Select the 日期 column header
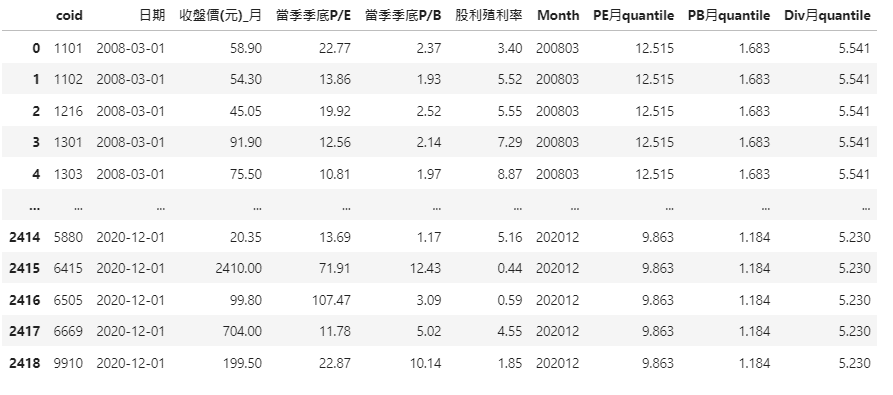Image resolution: width=893 pixels, height=395 pixels. [x=152, y=15]
